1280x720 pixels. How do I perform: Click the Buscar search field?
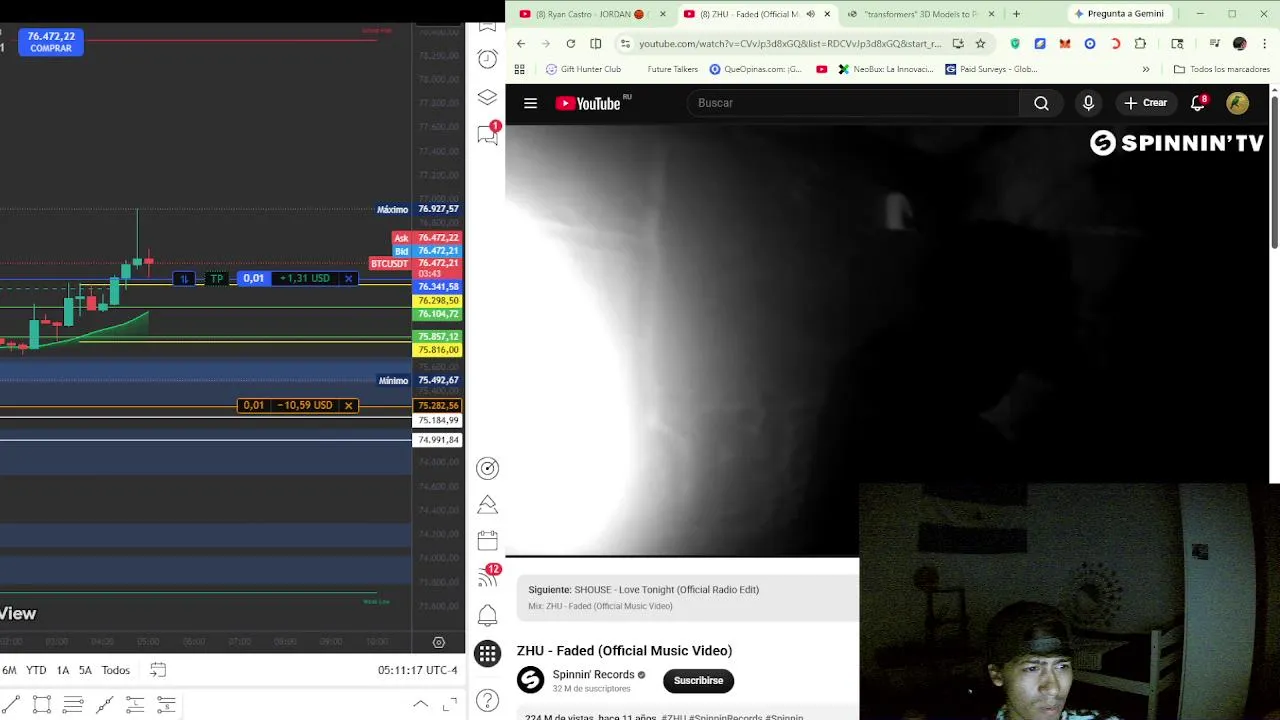click(x=853, y=103)
